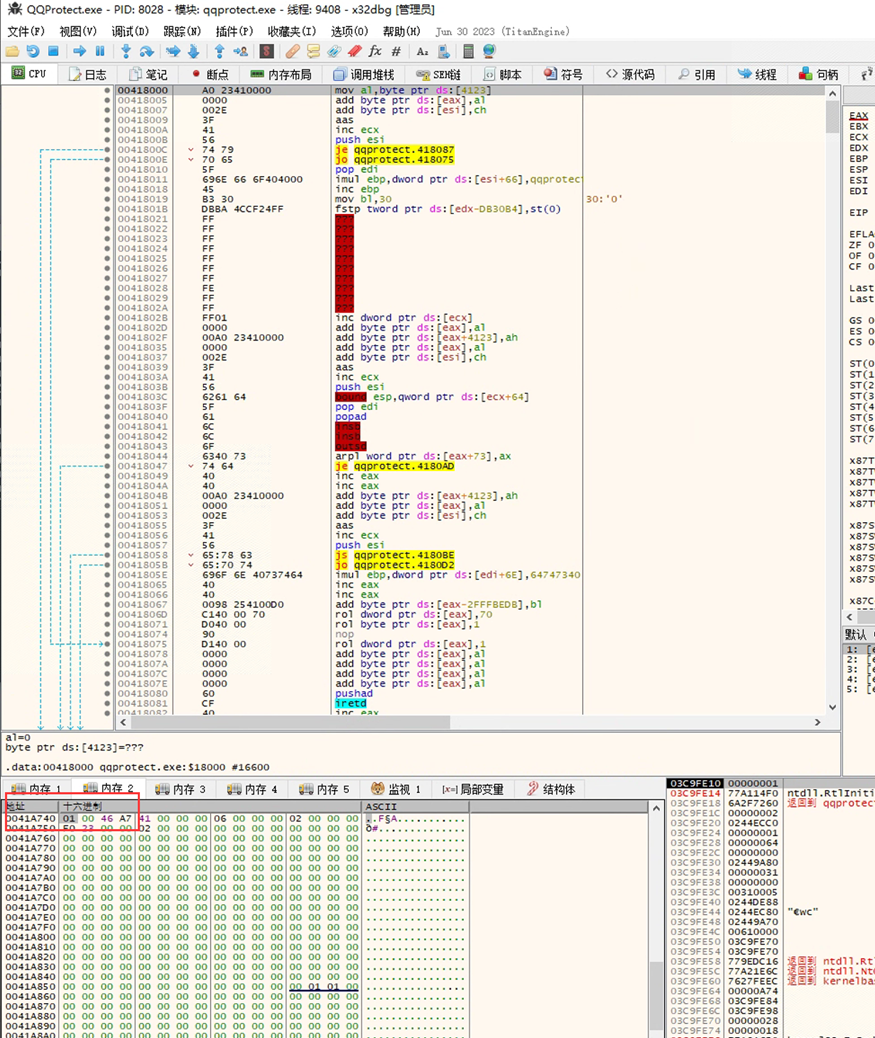Open the 监视 1 tab
This screenshot has height=1038, width=875.
pyautogui.click(x=395, y=789)
